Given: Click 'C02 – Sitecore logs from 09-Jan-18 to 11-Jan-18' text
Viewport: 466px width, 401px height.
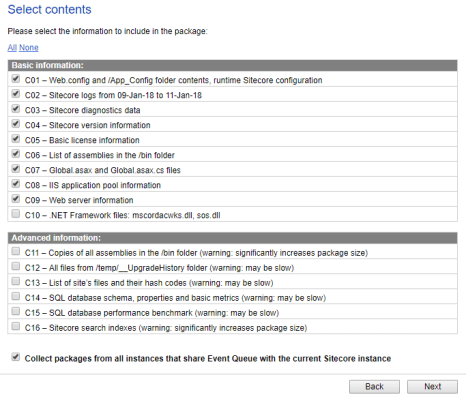Looking at the screenshot, I should [113, 95].
